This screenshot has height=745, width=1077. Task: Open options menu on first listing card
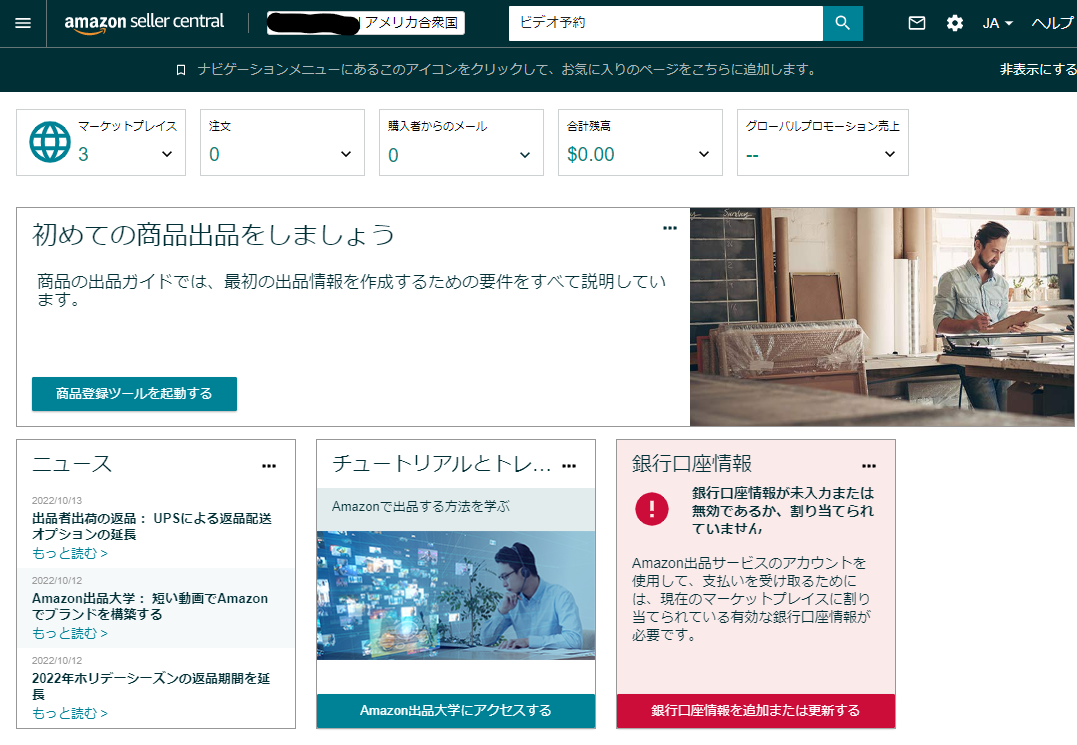[670, 228]
